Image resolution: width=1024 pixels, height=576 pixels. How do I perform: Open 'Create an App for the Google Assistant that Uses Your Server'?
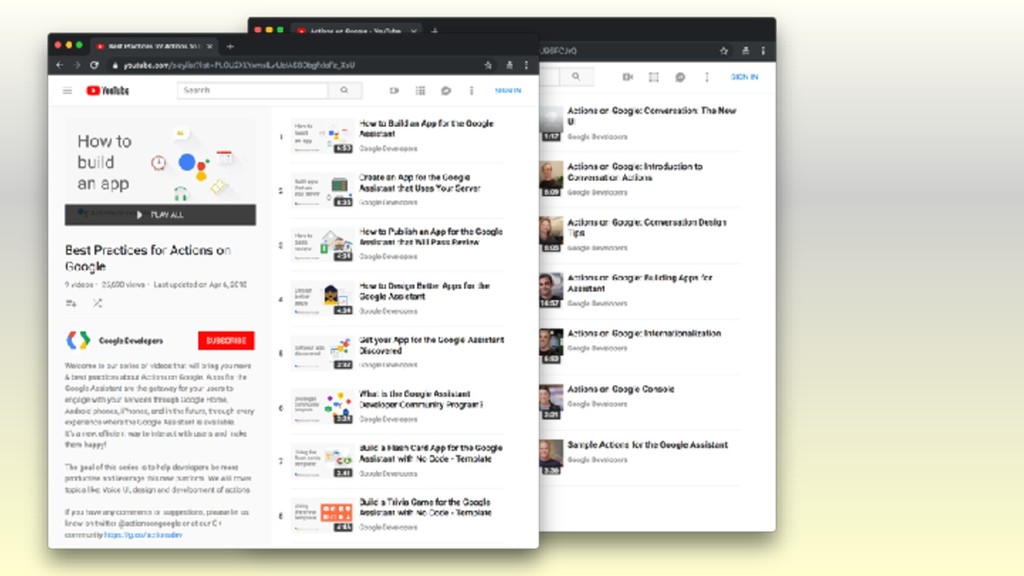tap(420, 183)
